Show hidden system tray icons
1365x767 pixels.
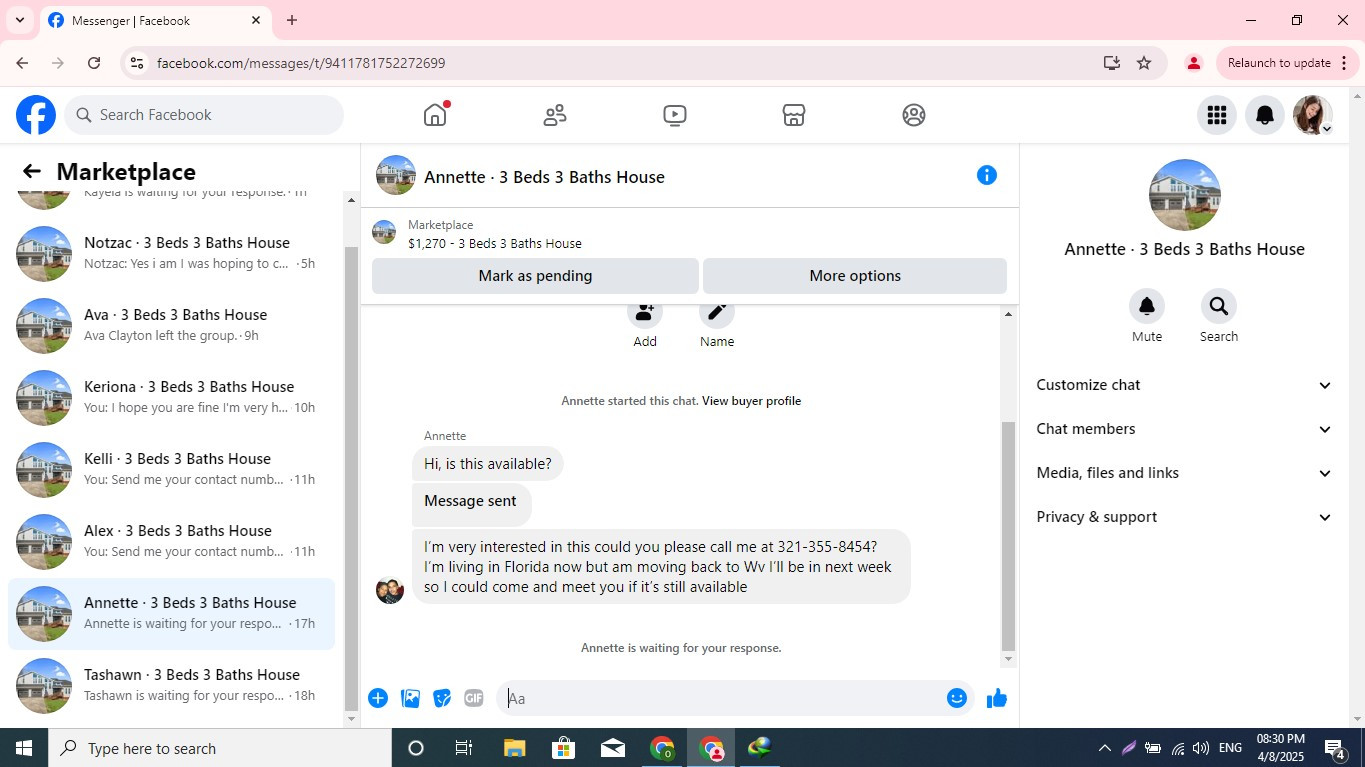pos(1105,748)
